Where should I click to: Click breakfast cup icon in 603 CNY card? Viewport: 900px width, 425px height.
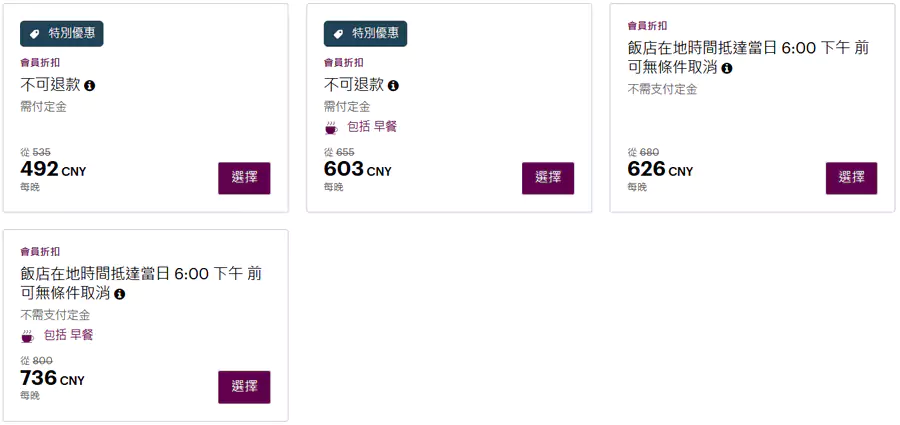click(x=331, y=128)
